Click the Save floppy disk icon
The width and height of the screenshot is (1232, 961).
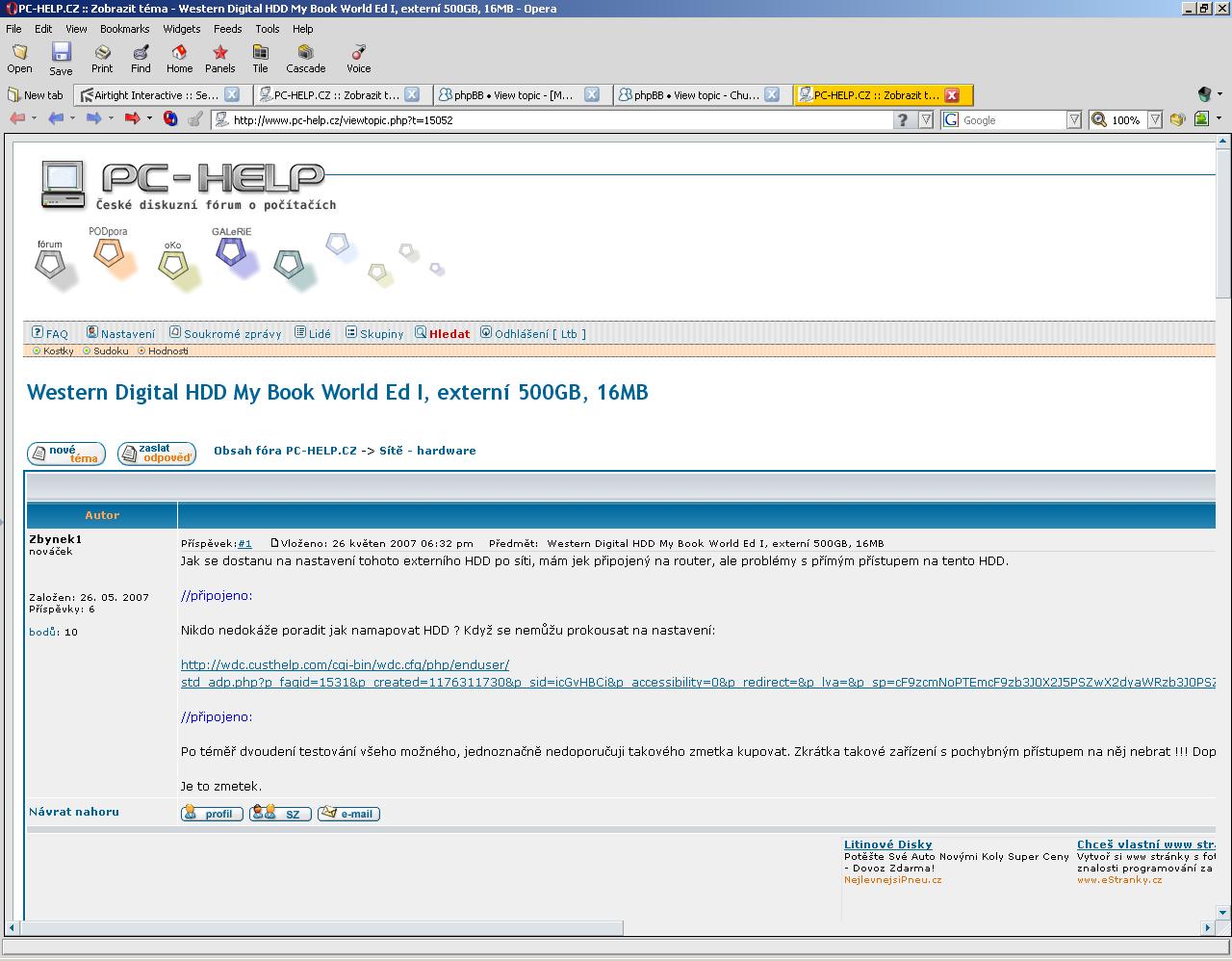point(61,58)
